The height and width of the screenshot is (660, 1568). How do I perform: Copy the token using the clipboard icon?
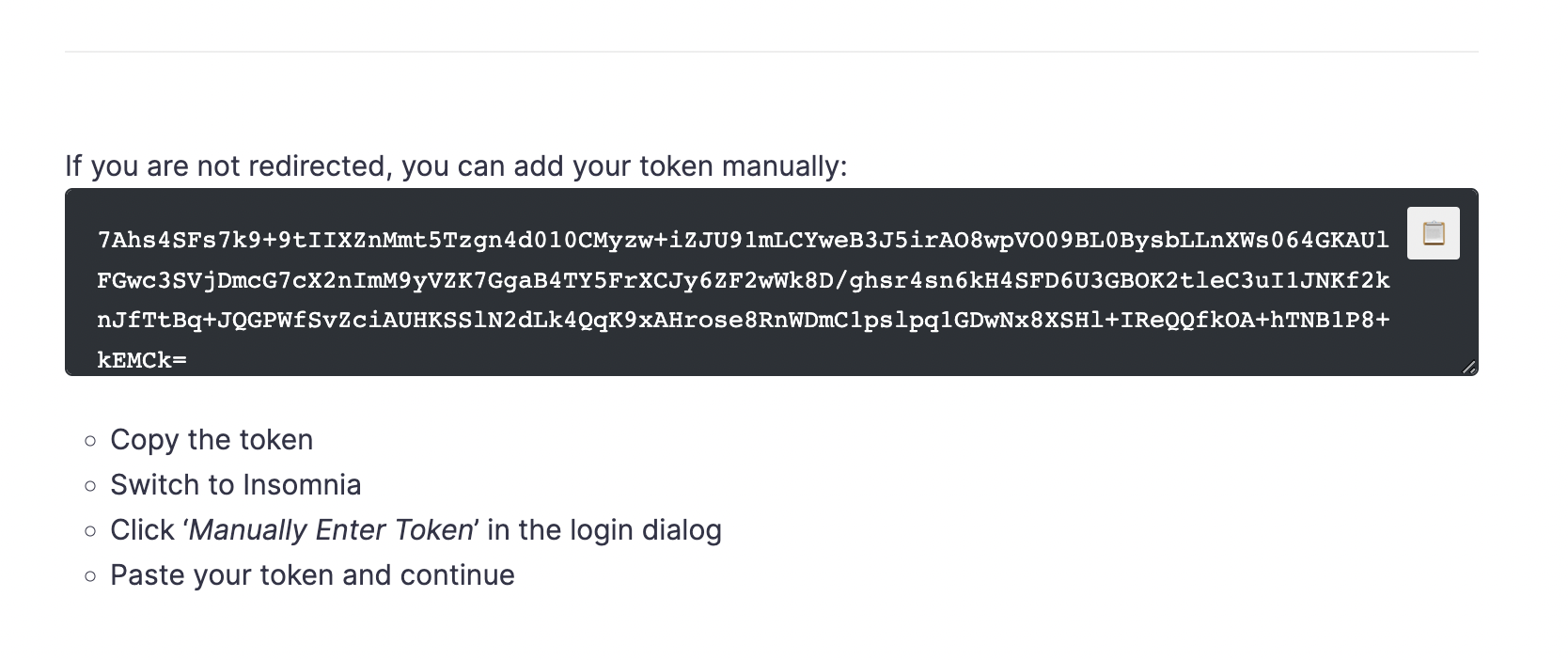tap(1433, 233)
